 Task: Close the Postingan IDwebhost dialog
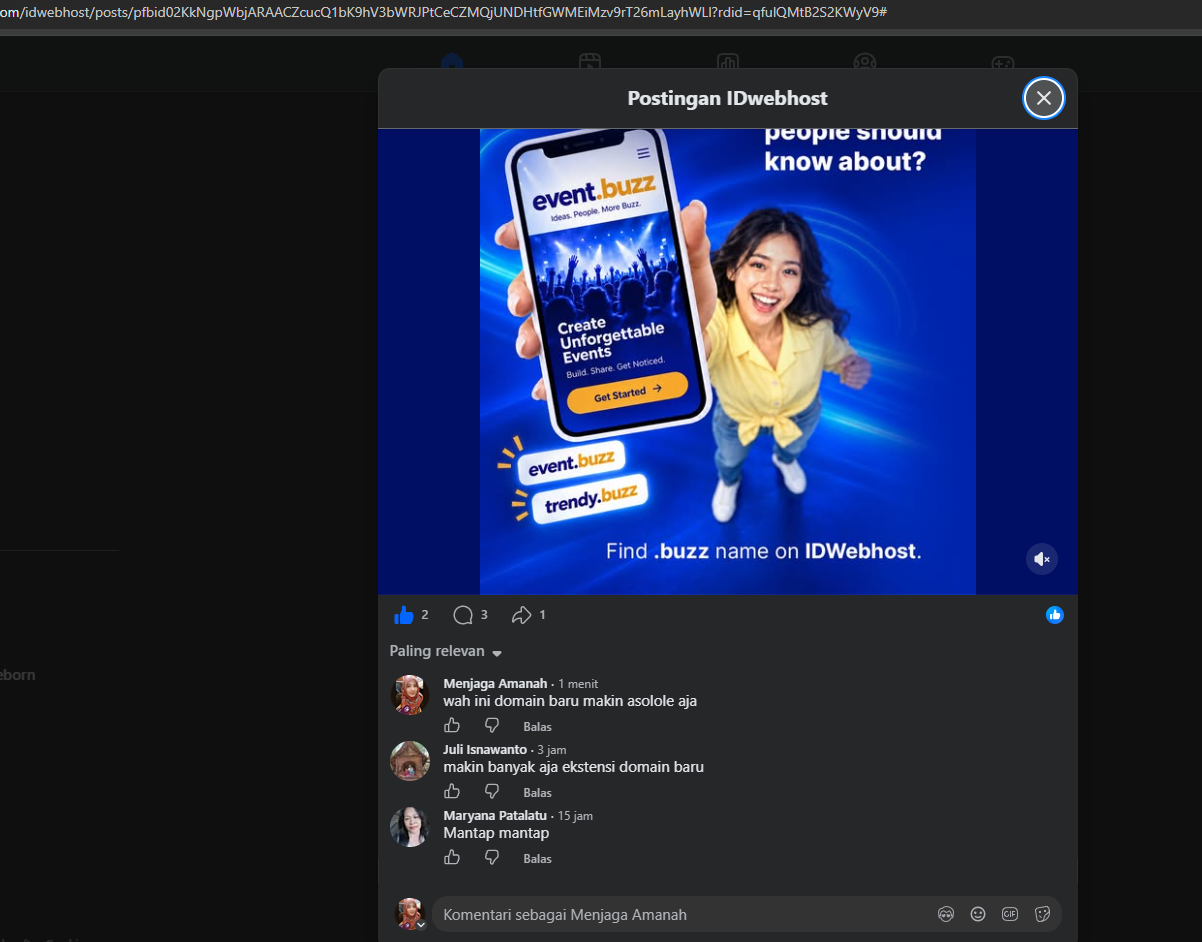click(x=1044, y=98)
